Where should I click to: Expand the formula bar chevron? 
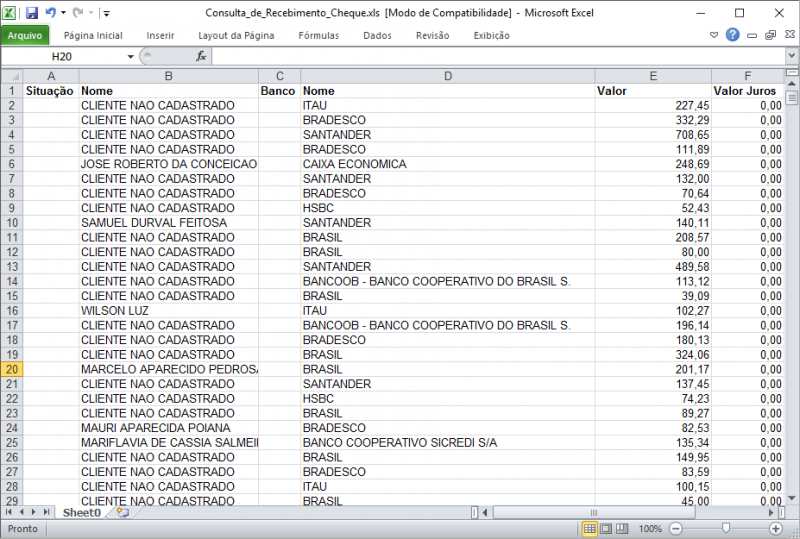point(791,56)
